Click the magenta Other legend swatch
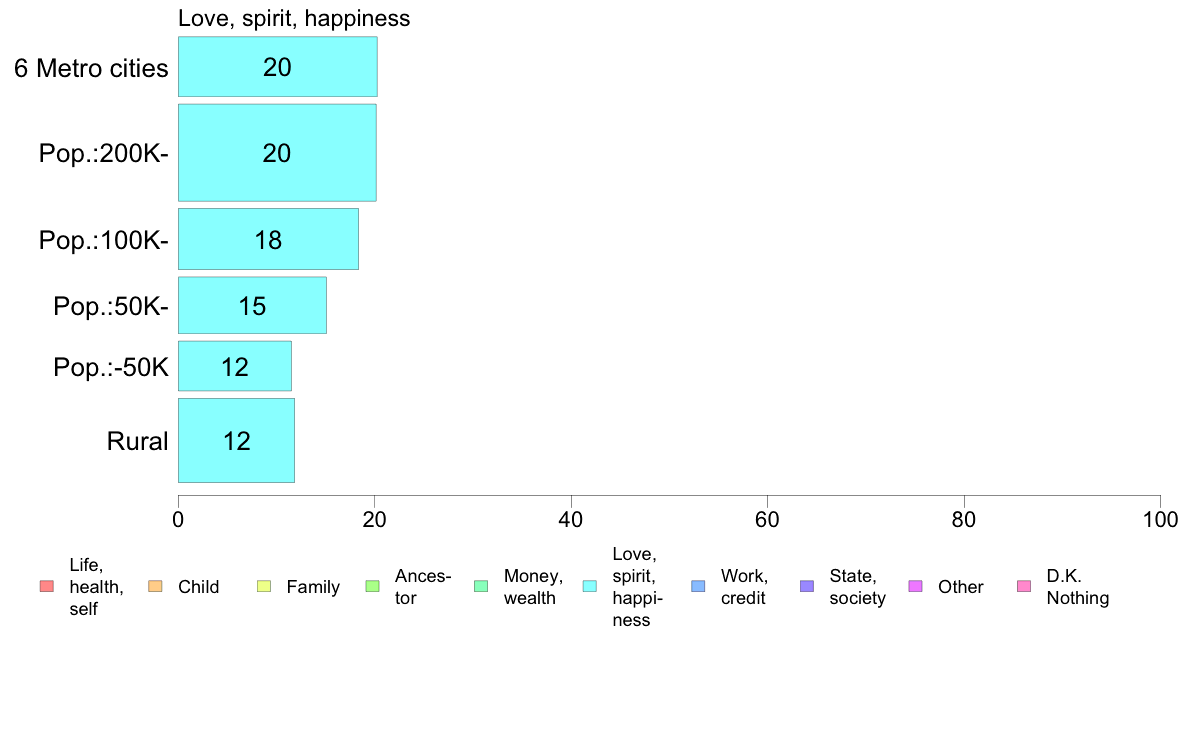 [915, 587]
